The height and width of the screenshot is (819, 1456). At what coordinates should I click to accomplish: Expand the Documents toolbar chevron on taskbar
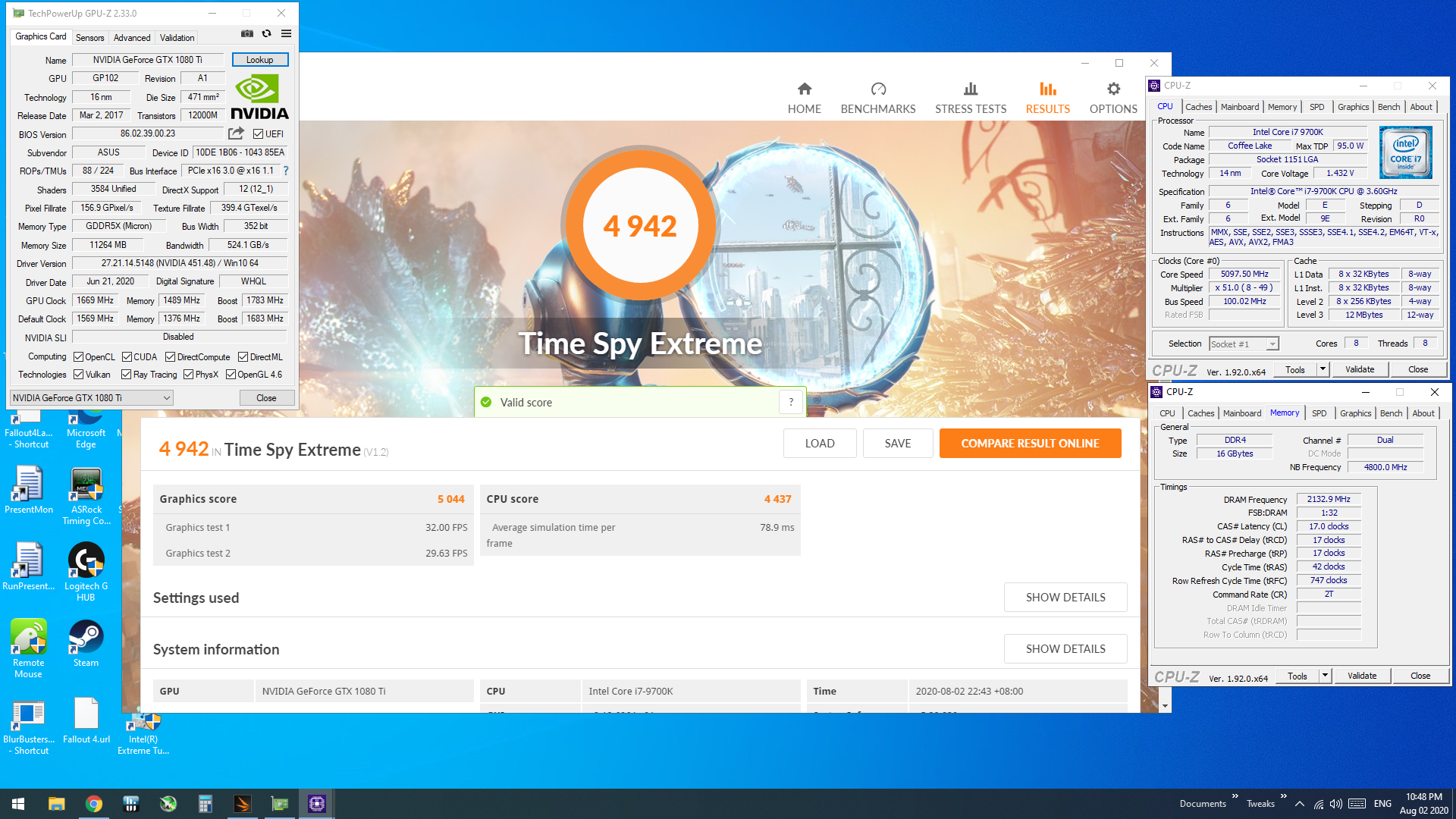(1235, 796)
